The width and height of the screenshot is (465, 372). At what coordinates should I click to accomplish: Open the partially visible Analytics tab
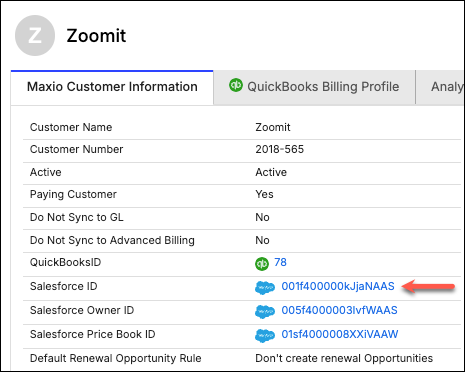(440, 87)
